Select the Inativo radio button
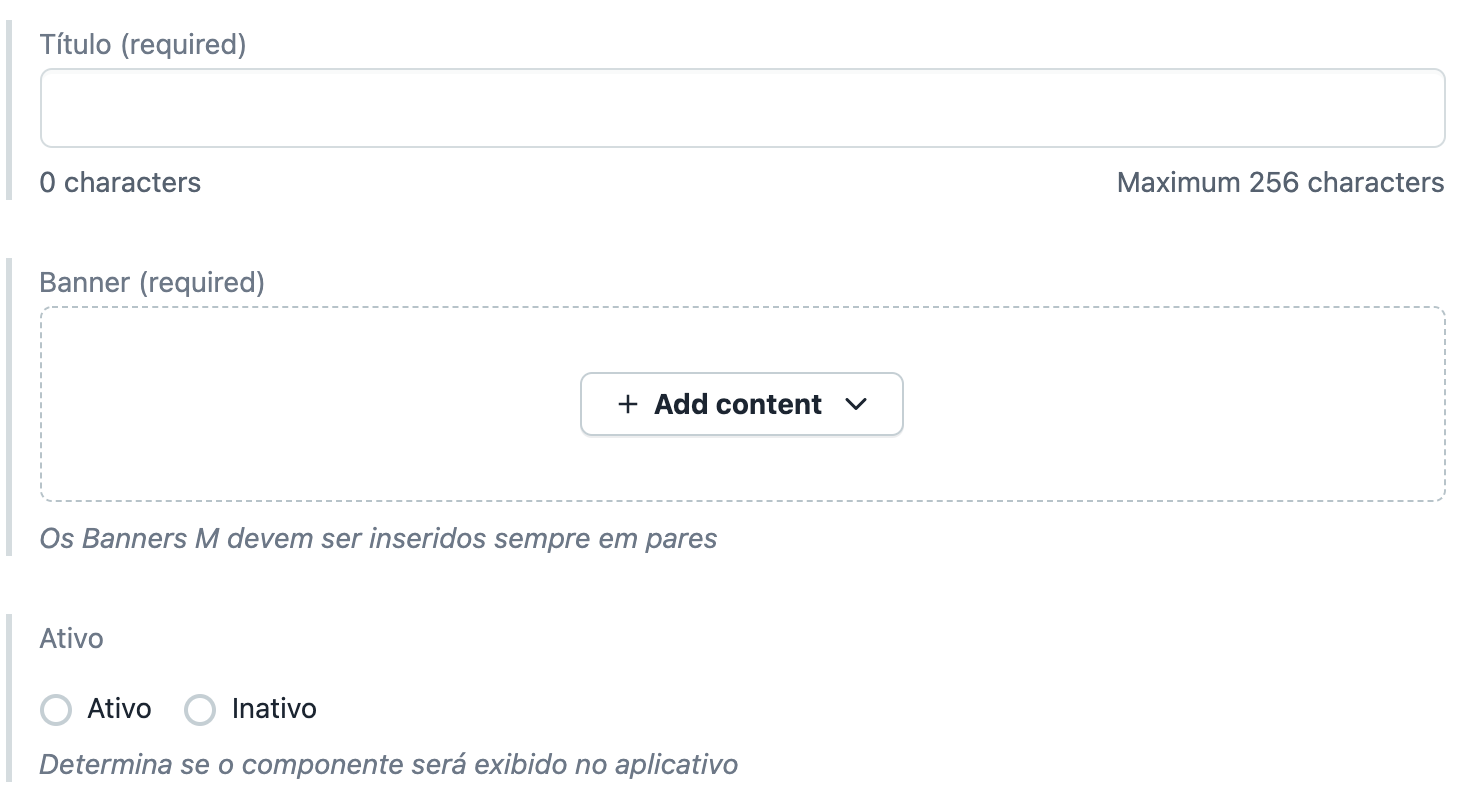Image resolution: width=1458 pixels, height=790 pixels. [x=200, y=710]
